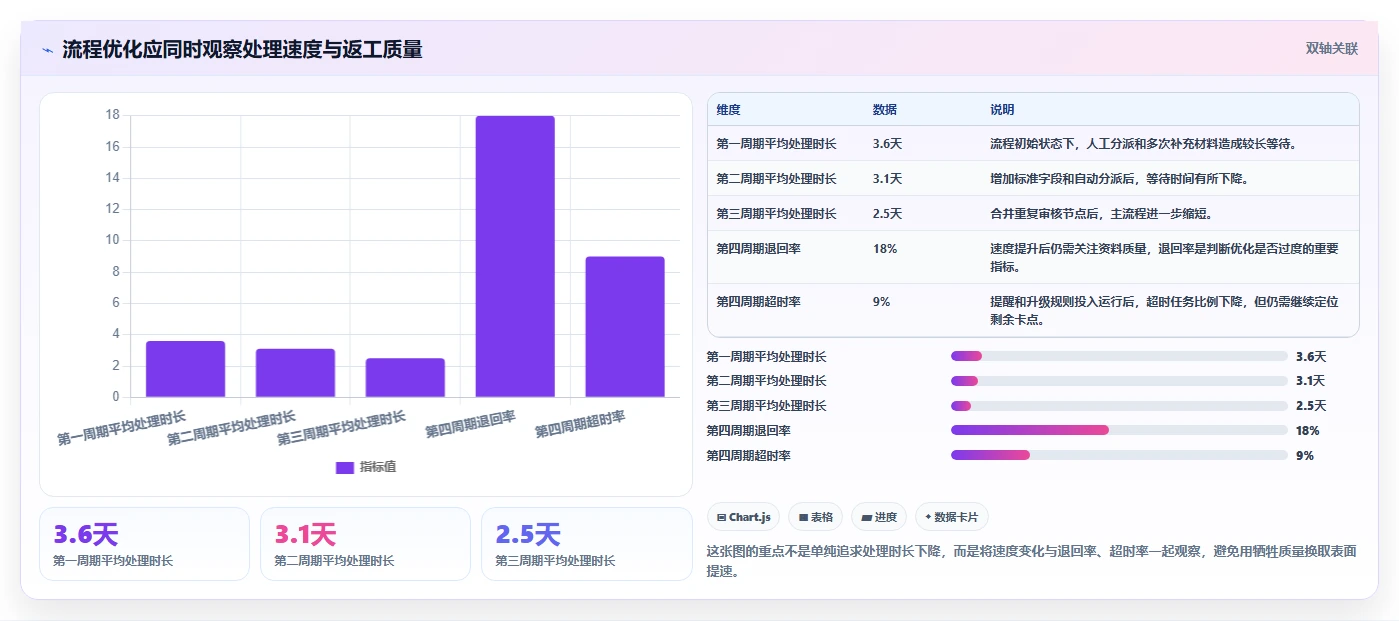Click the y-axis label 10 on the chart
1399x621 pixels.
(113, 240)
